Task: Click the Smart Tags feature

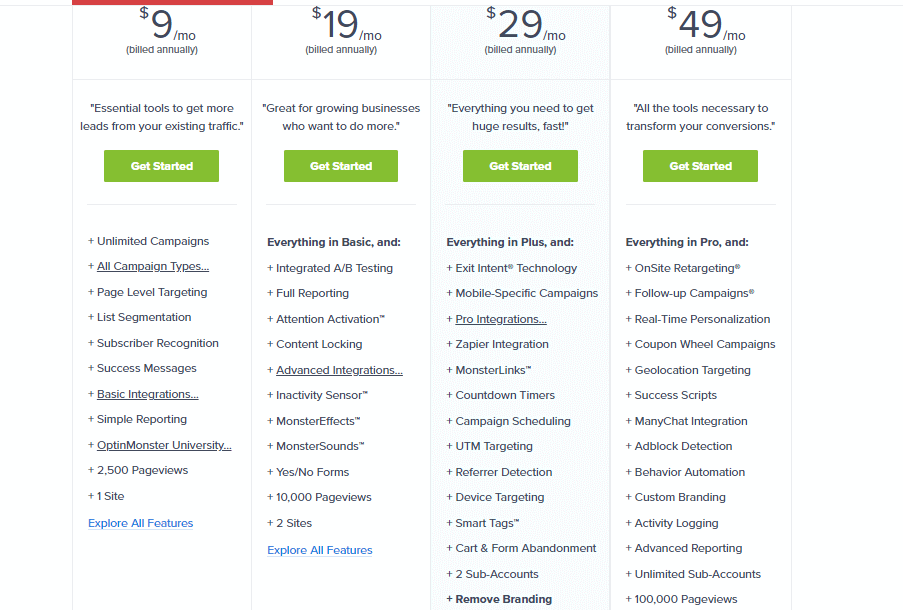Action: (486, 522)
